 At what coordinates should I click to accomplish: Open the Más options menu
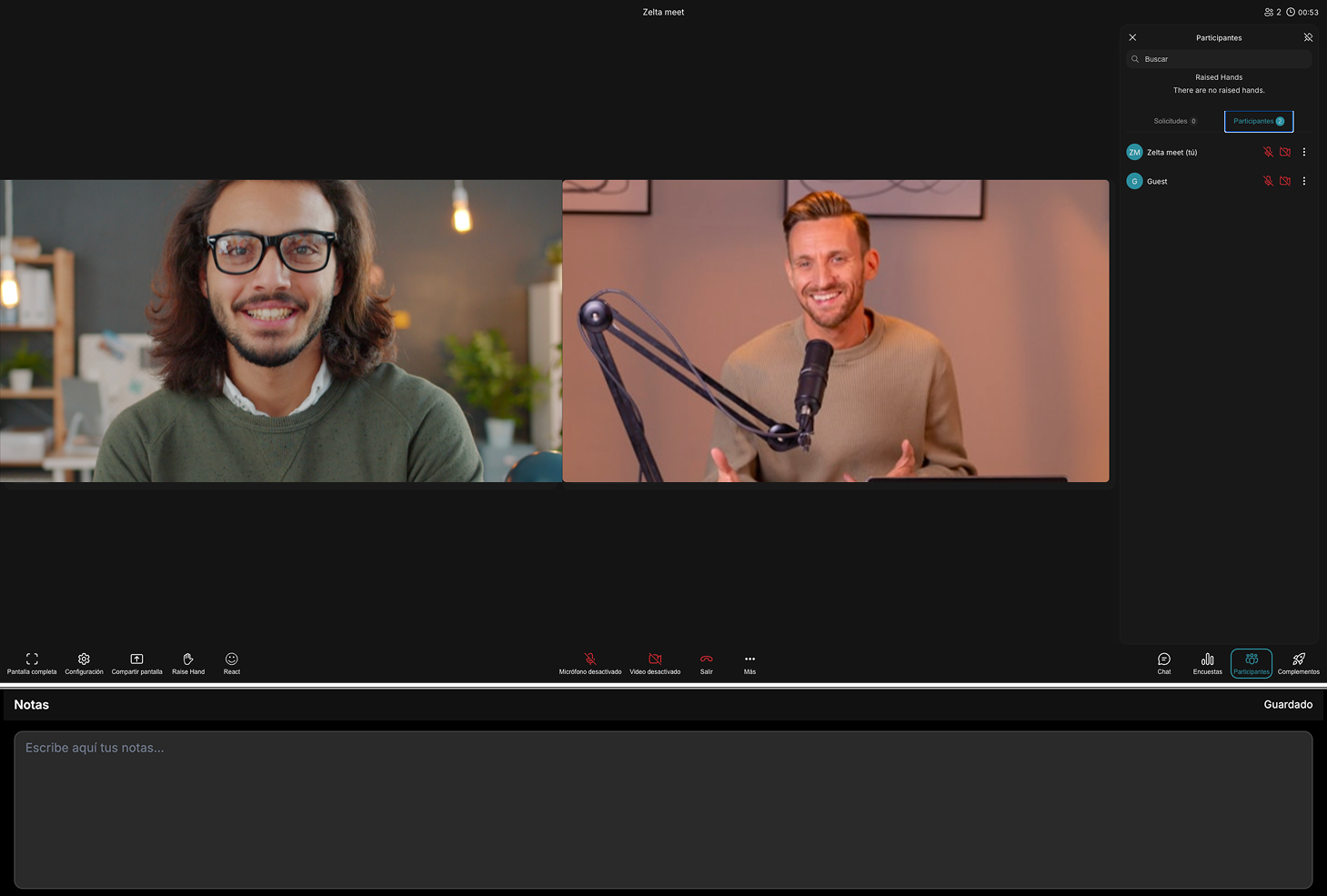(749, 659)
